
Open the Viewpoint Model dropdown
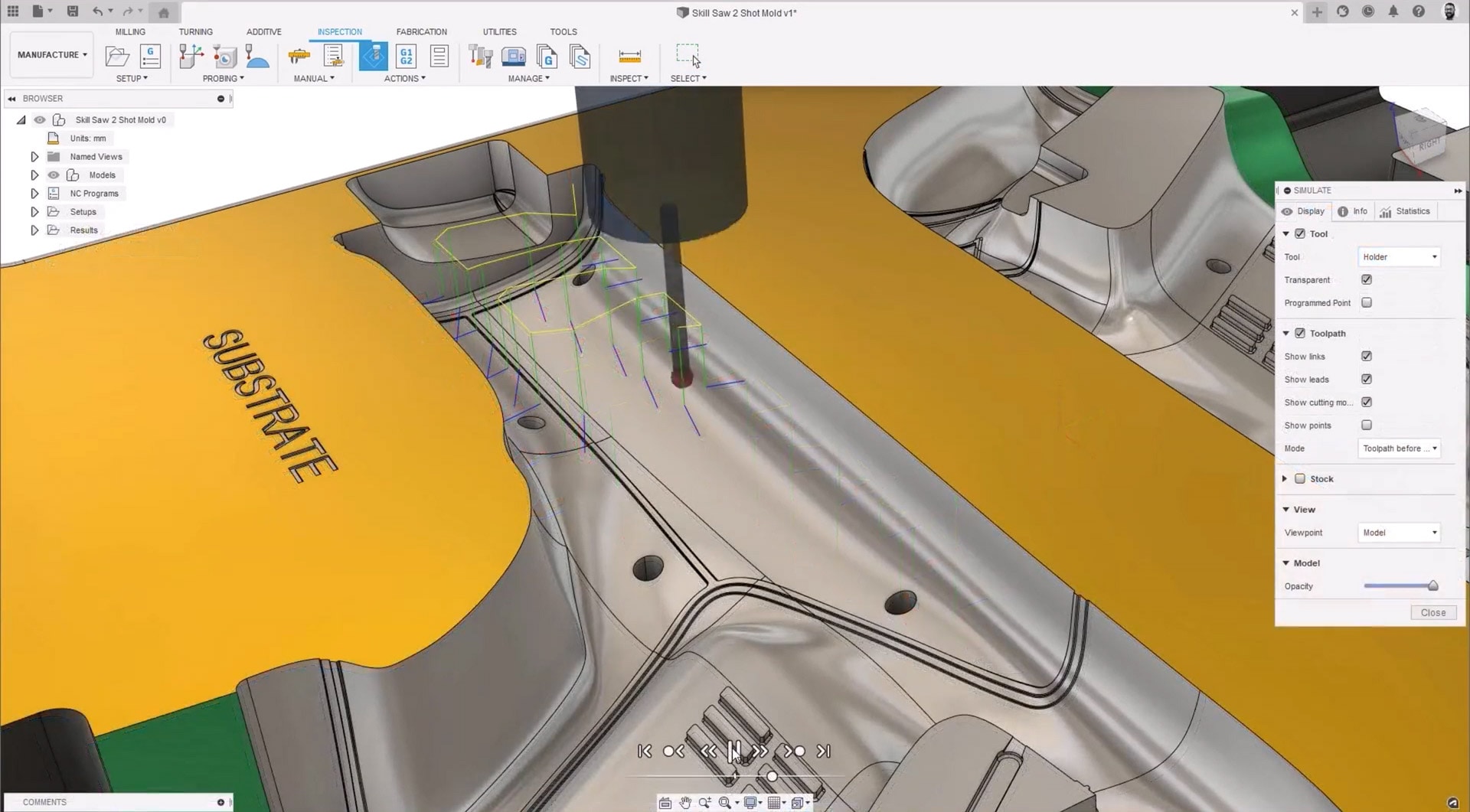click(1399, 533)
